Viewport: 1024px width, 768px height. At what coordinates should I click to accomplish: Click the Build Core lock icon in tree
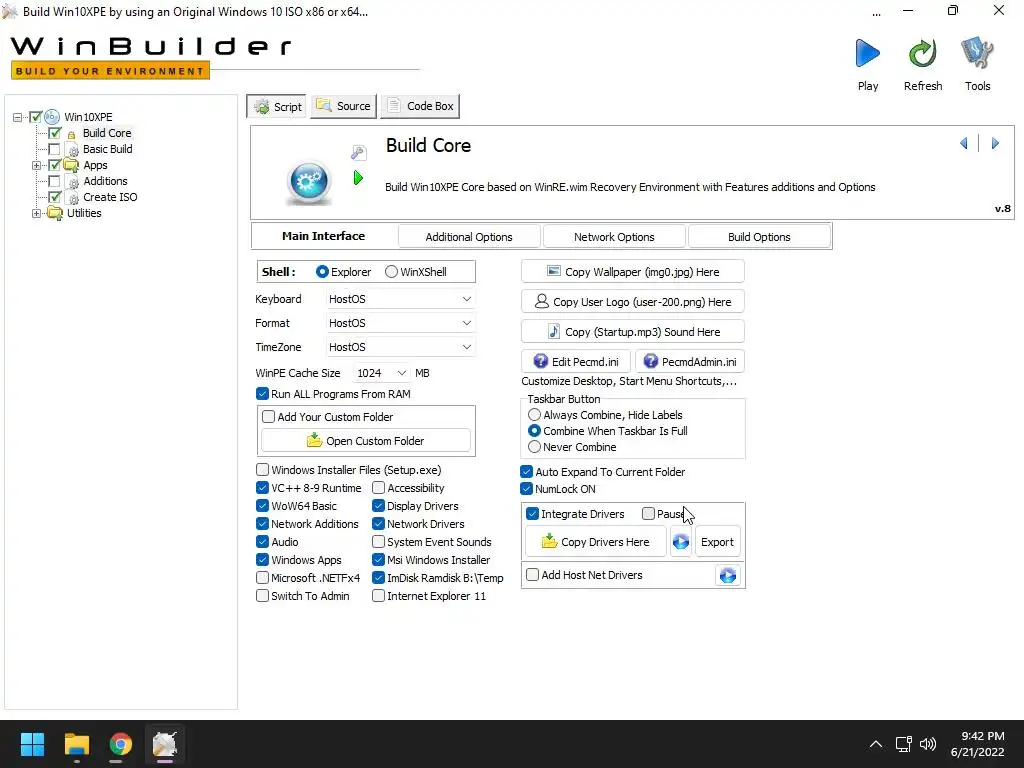tap(72, 134)
